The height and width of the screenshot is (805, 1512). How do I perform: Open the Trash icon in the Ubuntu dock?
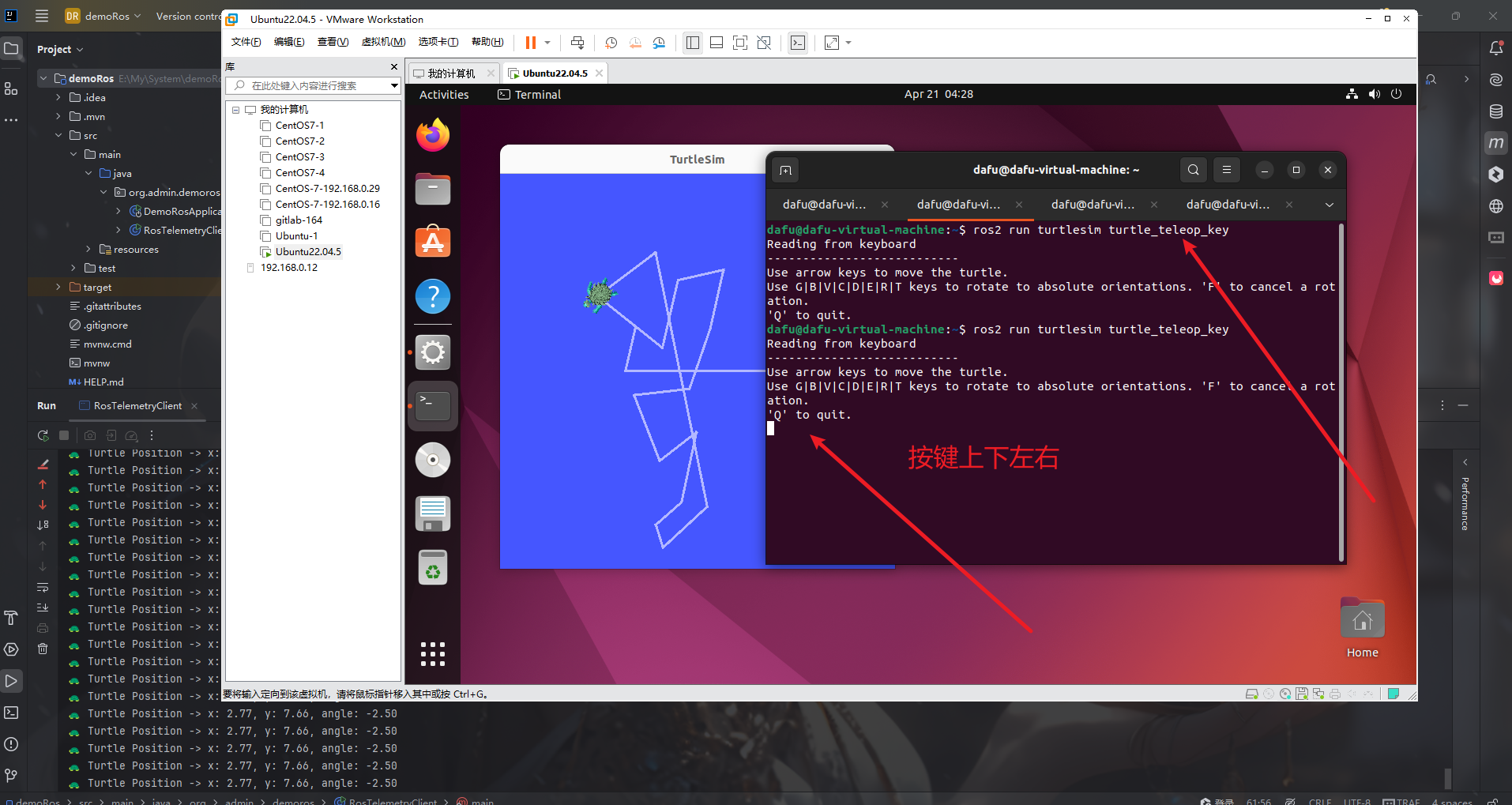(x=433, y=567)
